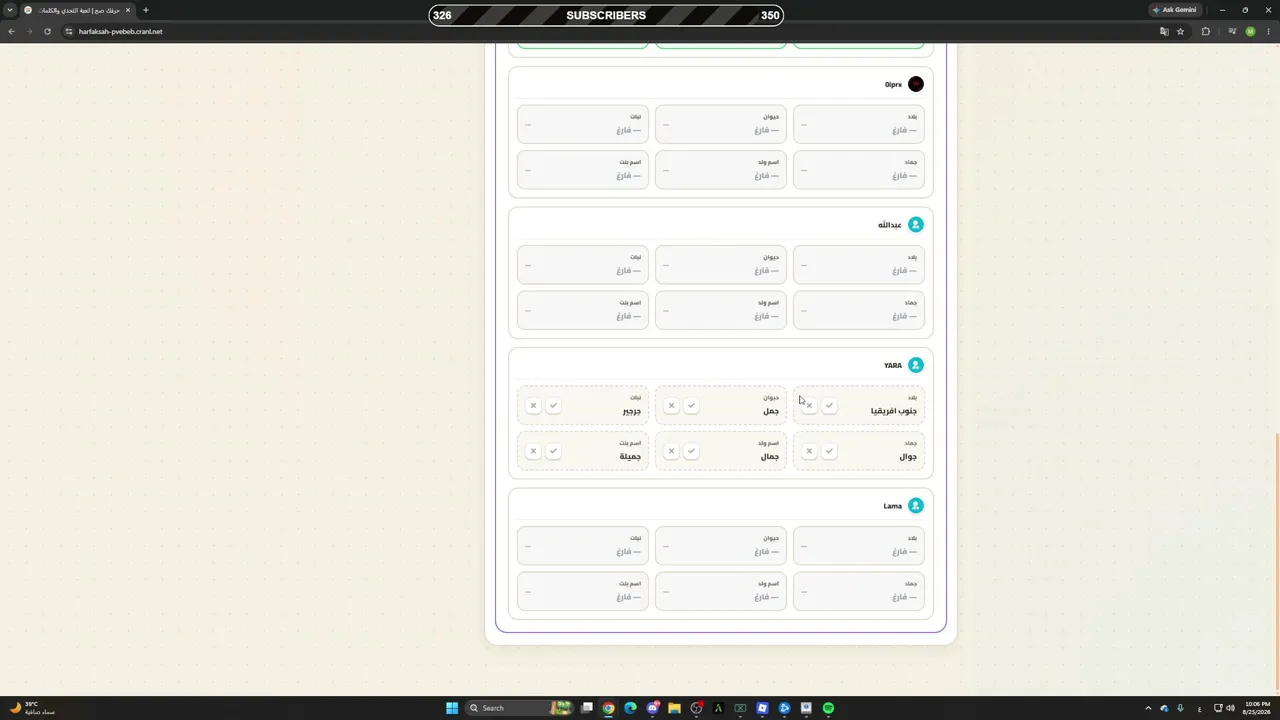The width and height of the screenshot is (1280, 720).
Task: Reject YARA's animal answer جمل
Action: pos(671,405)
